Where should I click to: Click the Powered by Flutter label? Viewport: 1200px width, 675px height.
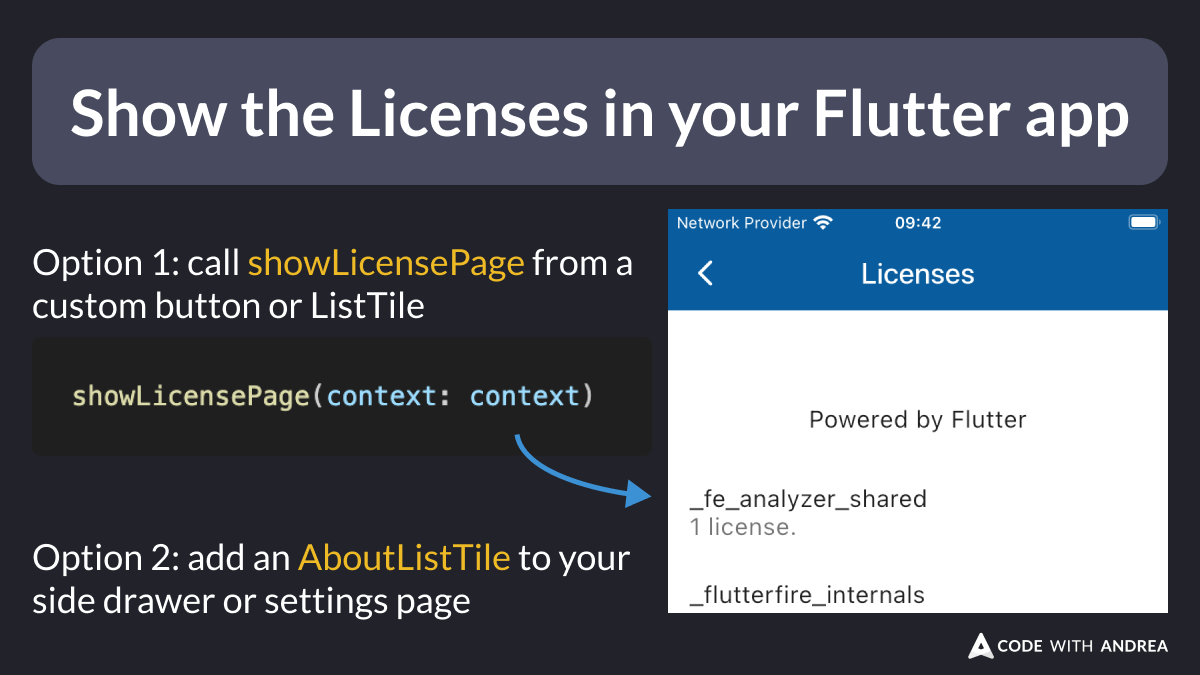click(917, 420)
